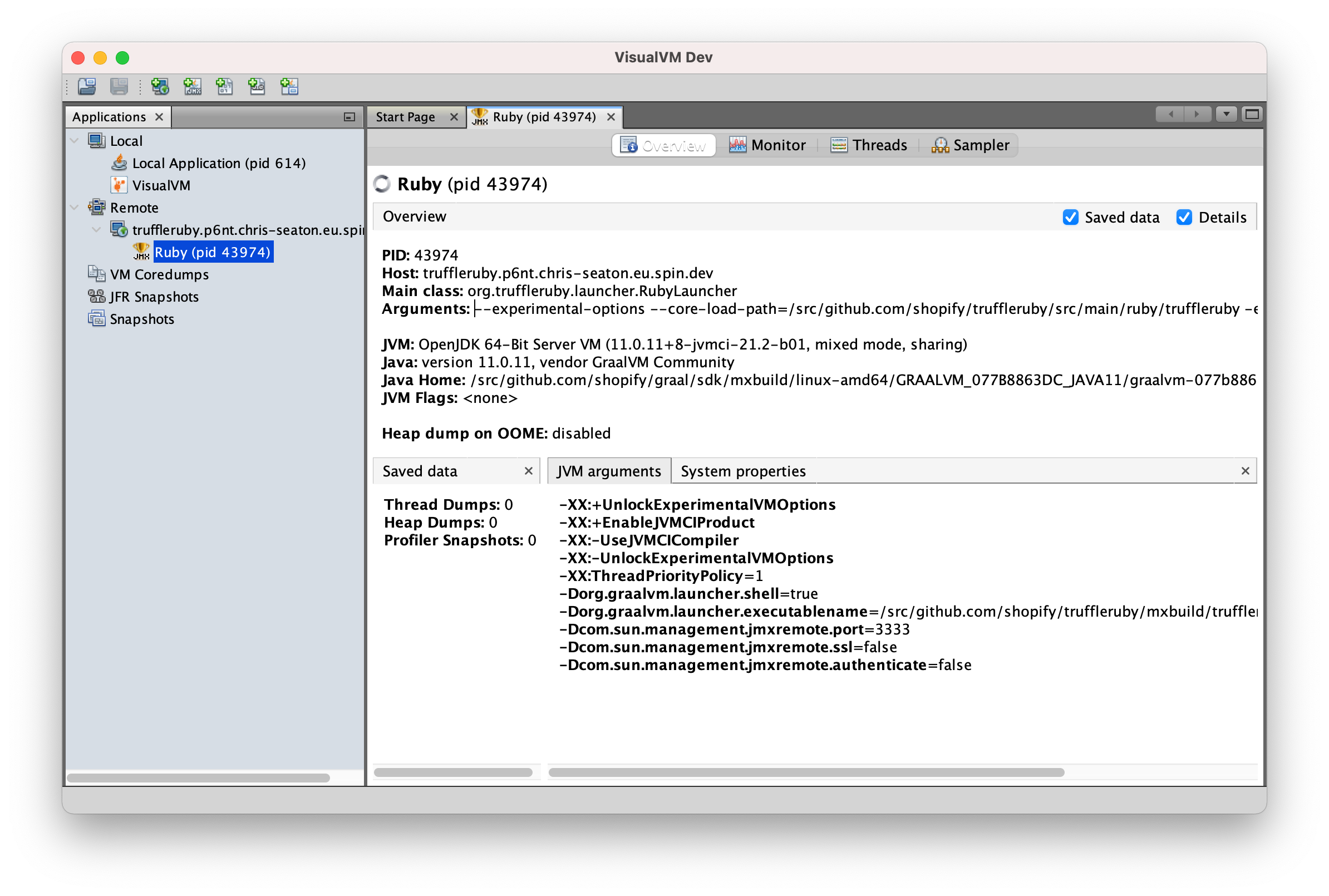Close the Applications panel tab
The image size is (1329, 896).
tap(159, 116)
